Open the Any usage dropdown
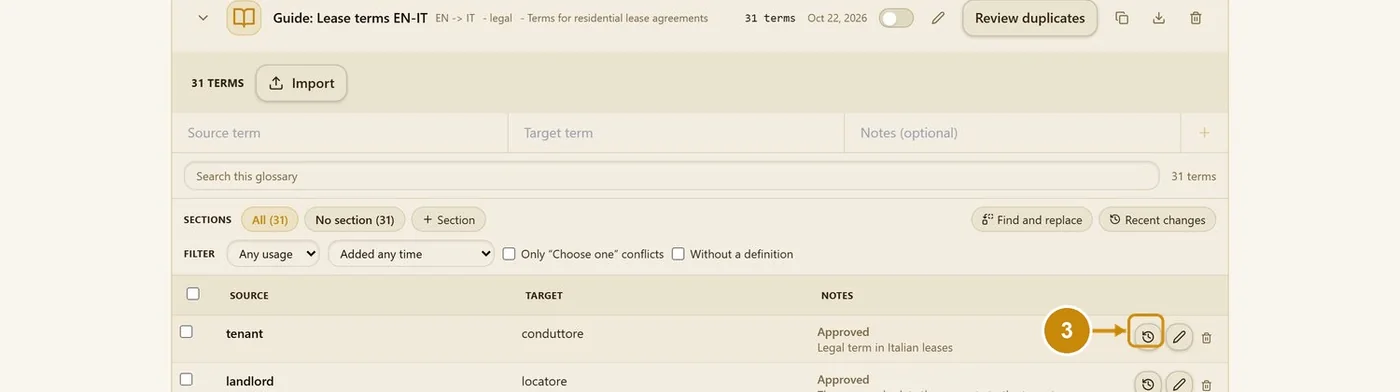 coord(273,254)
